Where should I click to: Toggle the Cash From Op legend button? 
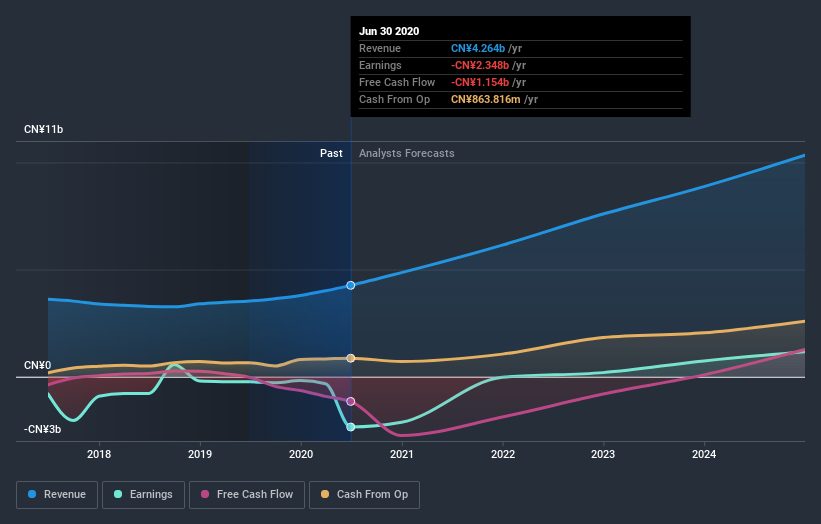364,495
